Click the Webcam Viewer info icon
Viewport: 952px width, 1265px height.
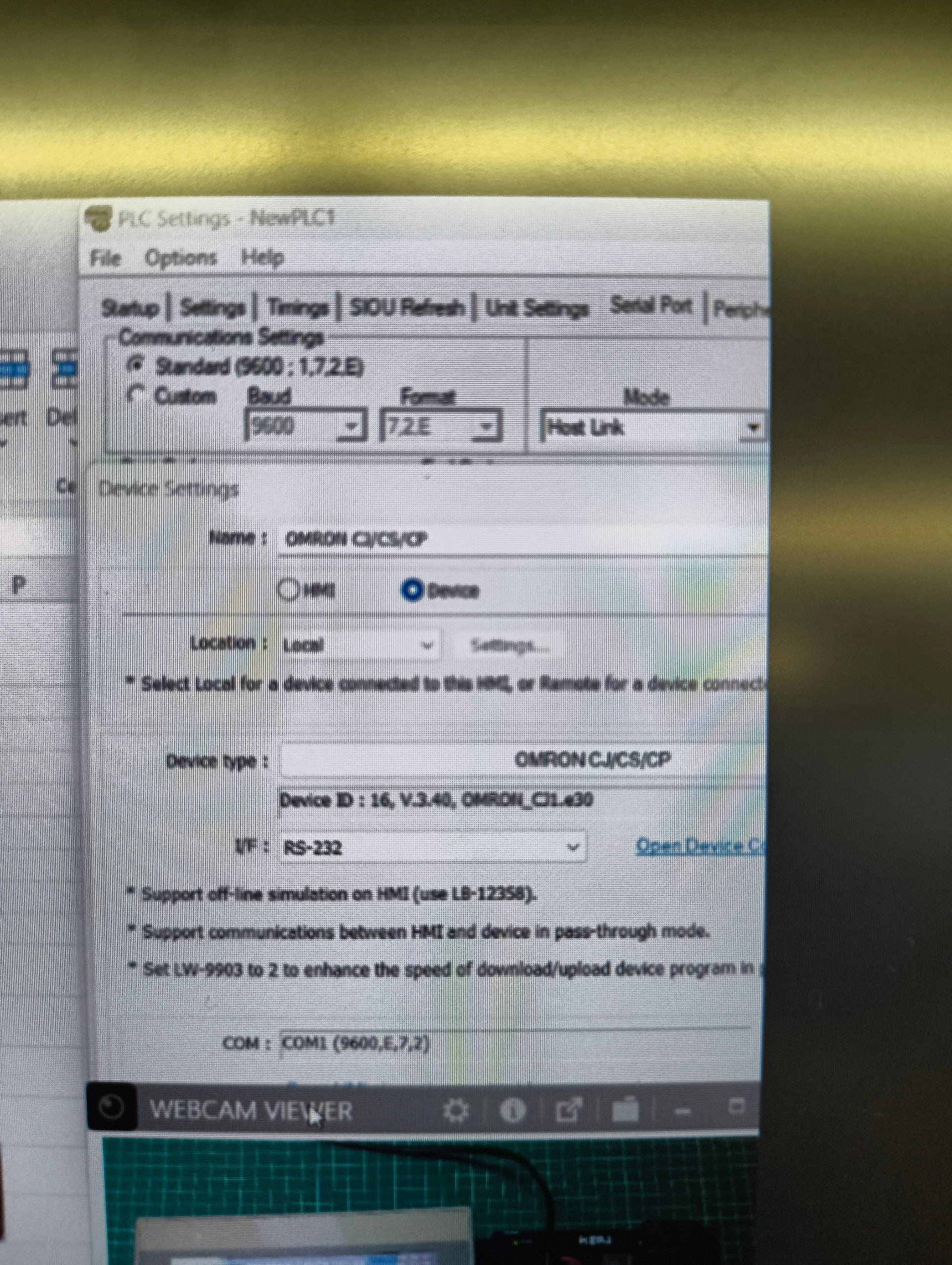click(513, 1111)
